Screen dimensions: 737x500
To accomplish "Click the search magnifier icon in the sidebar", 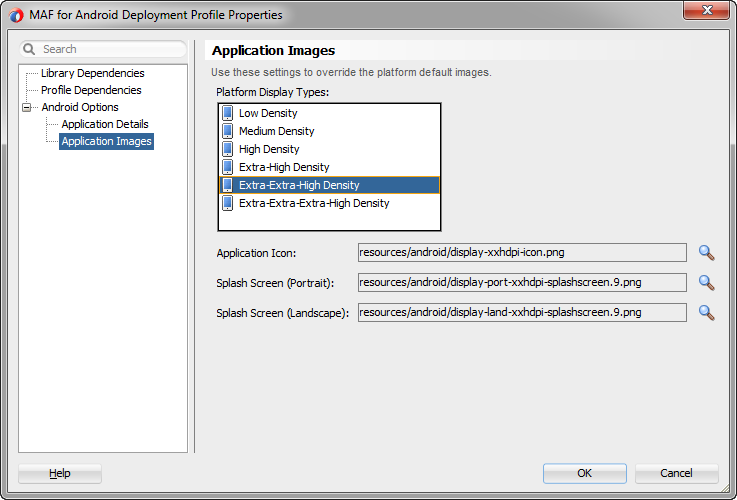I will point(29,49).
